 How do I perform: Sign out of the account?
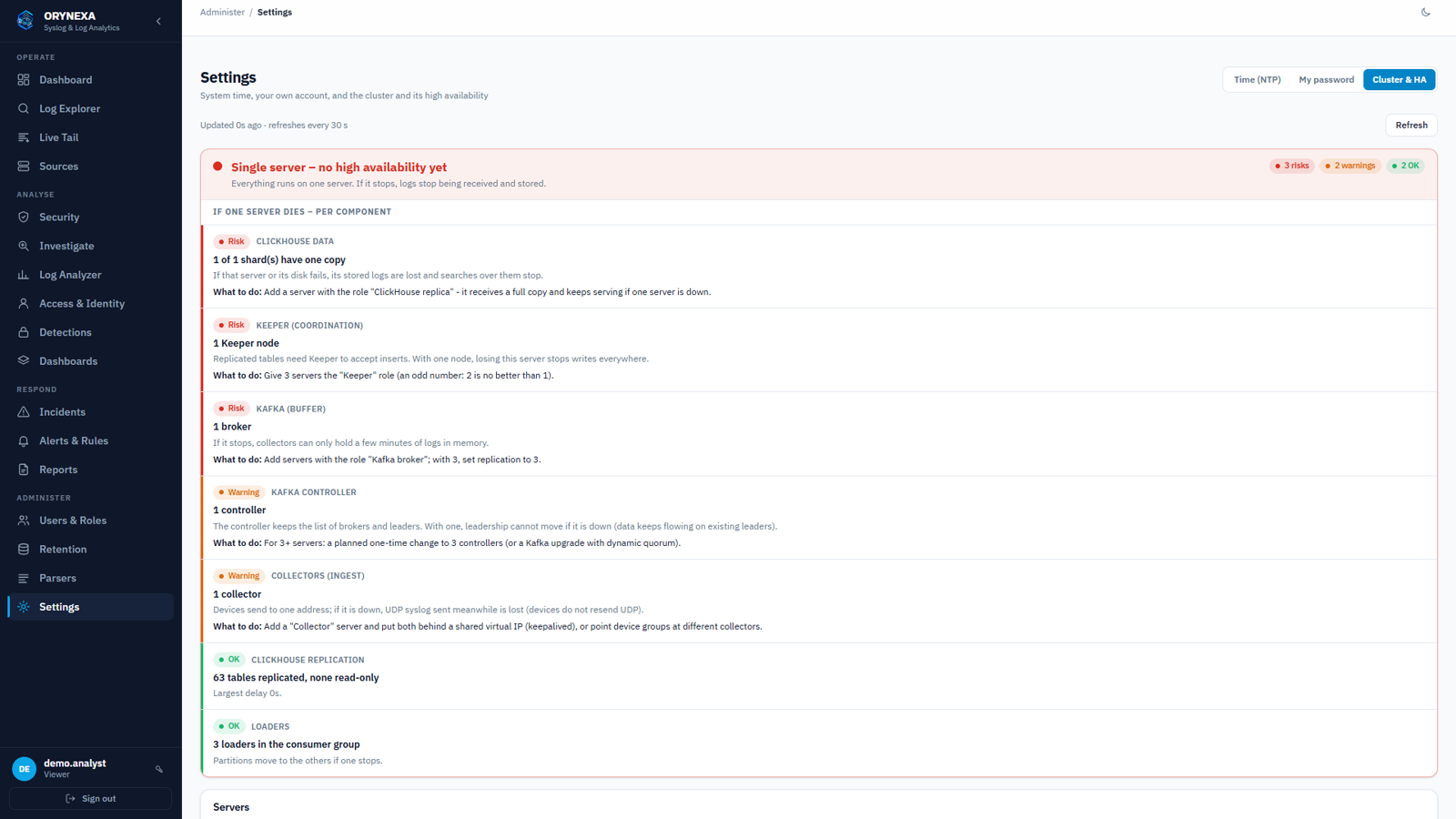91,799
